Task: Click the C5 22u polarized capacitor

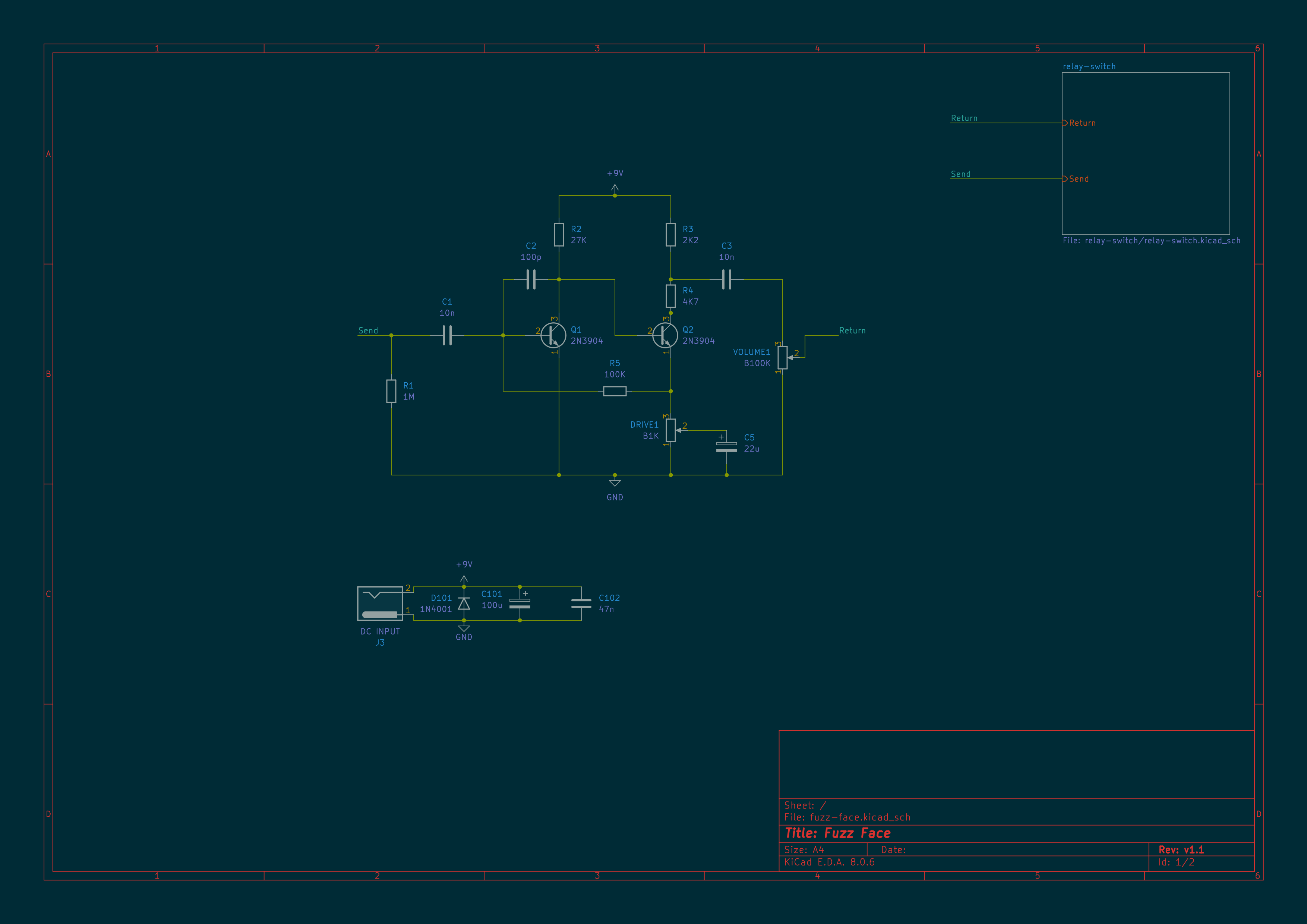Action: [x=726, y=447]
